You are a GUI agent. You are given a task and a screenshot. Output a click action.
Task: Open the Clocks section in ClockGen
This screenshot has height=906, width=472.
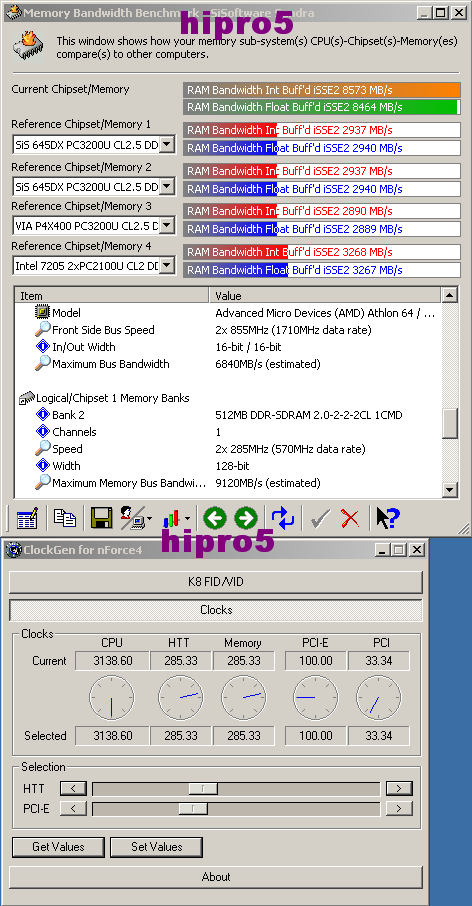coord(216,610)
